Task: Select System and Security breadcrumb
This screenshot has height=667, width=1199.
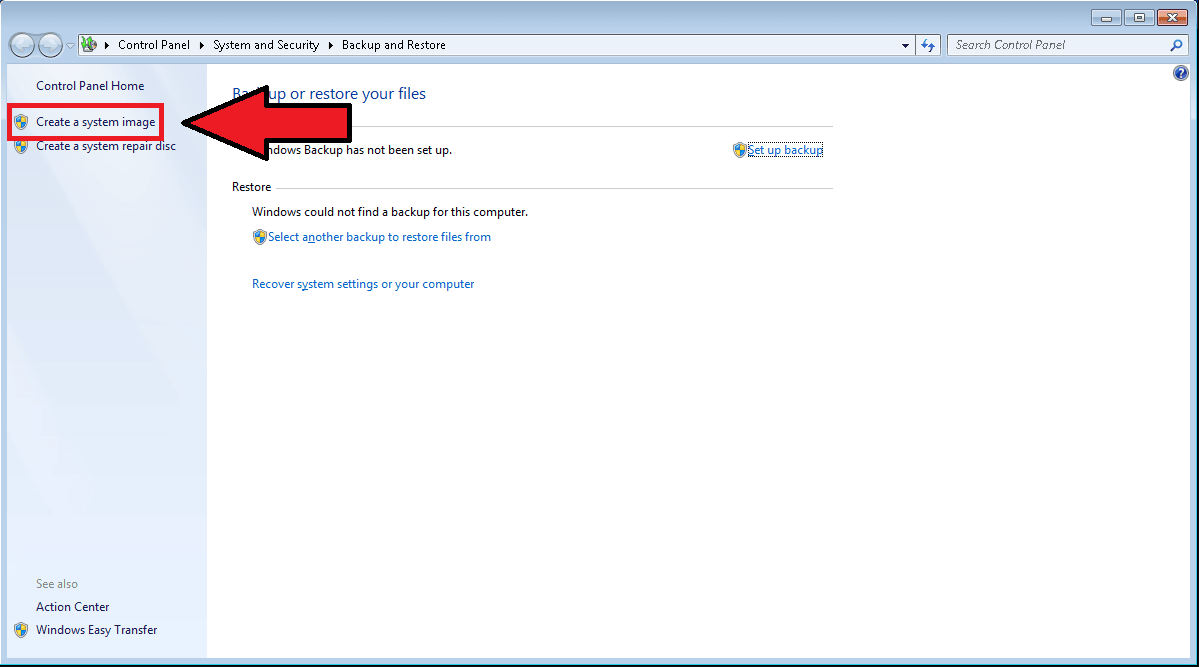Action: point(266,45)
